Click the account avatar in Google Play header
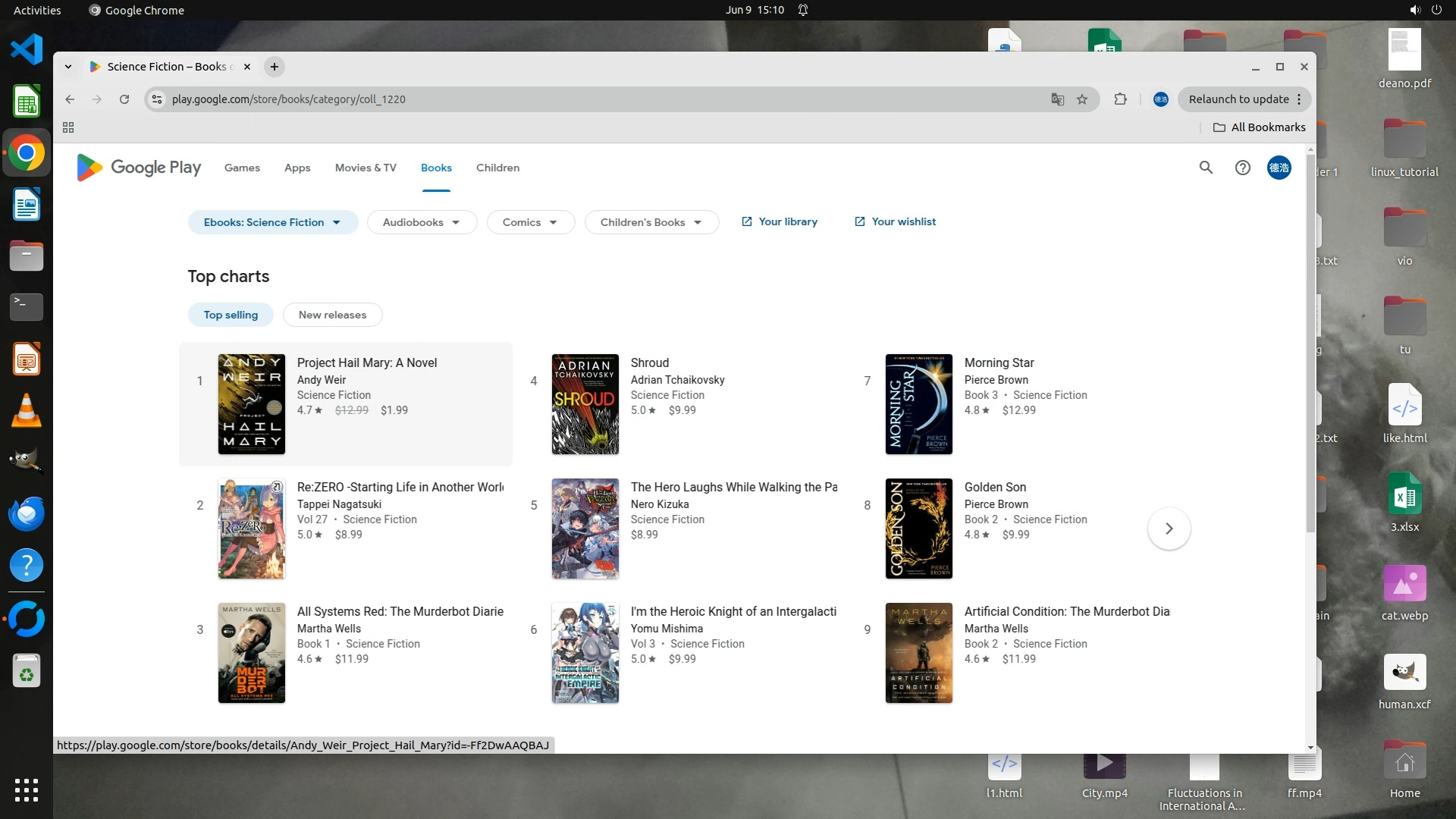Viewport: 1456px width, 819px height. pyautogui.click(x=1279, y=168)
